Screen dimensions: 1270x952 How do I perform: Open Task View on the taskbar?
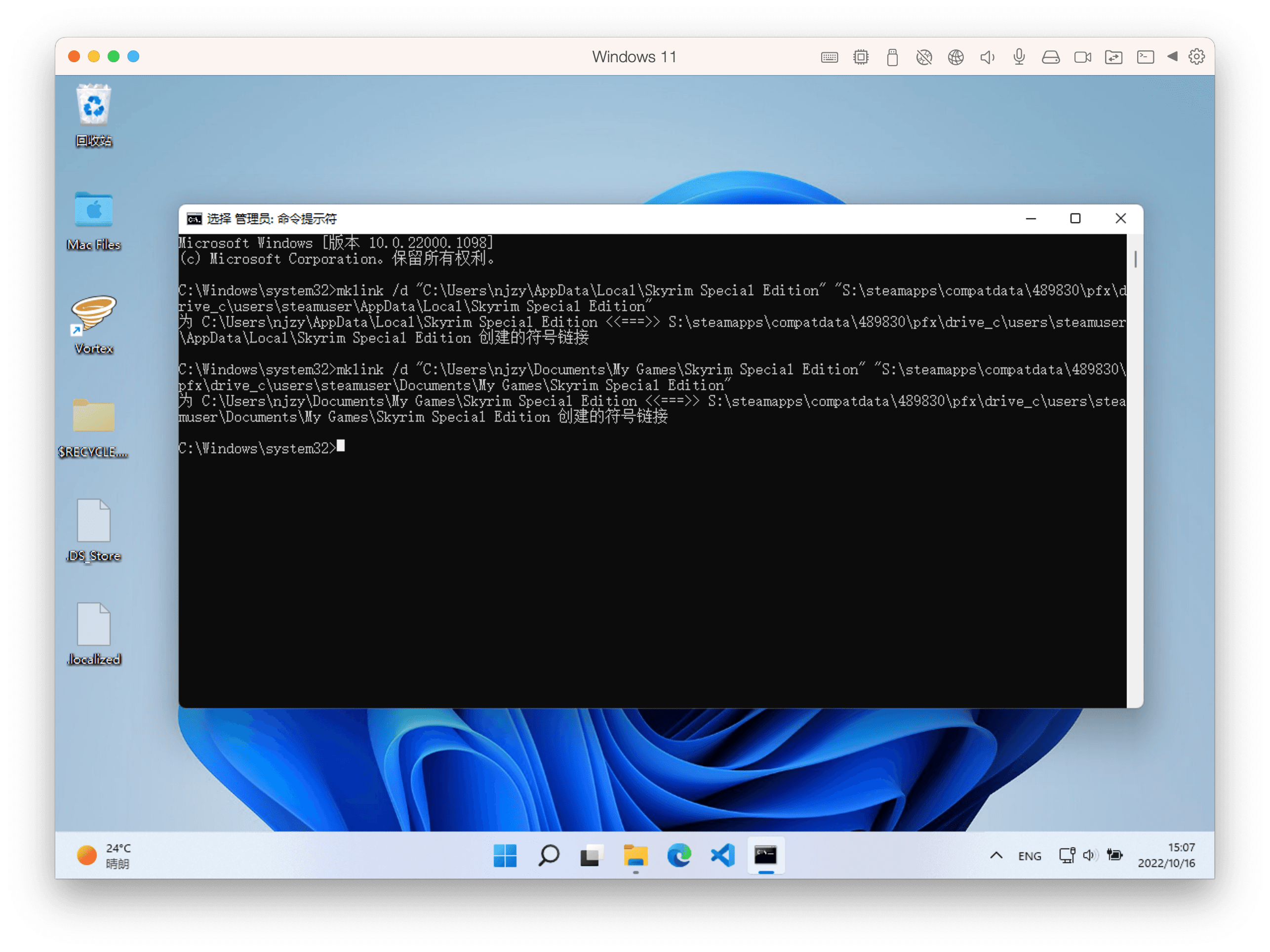(592, 856)
